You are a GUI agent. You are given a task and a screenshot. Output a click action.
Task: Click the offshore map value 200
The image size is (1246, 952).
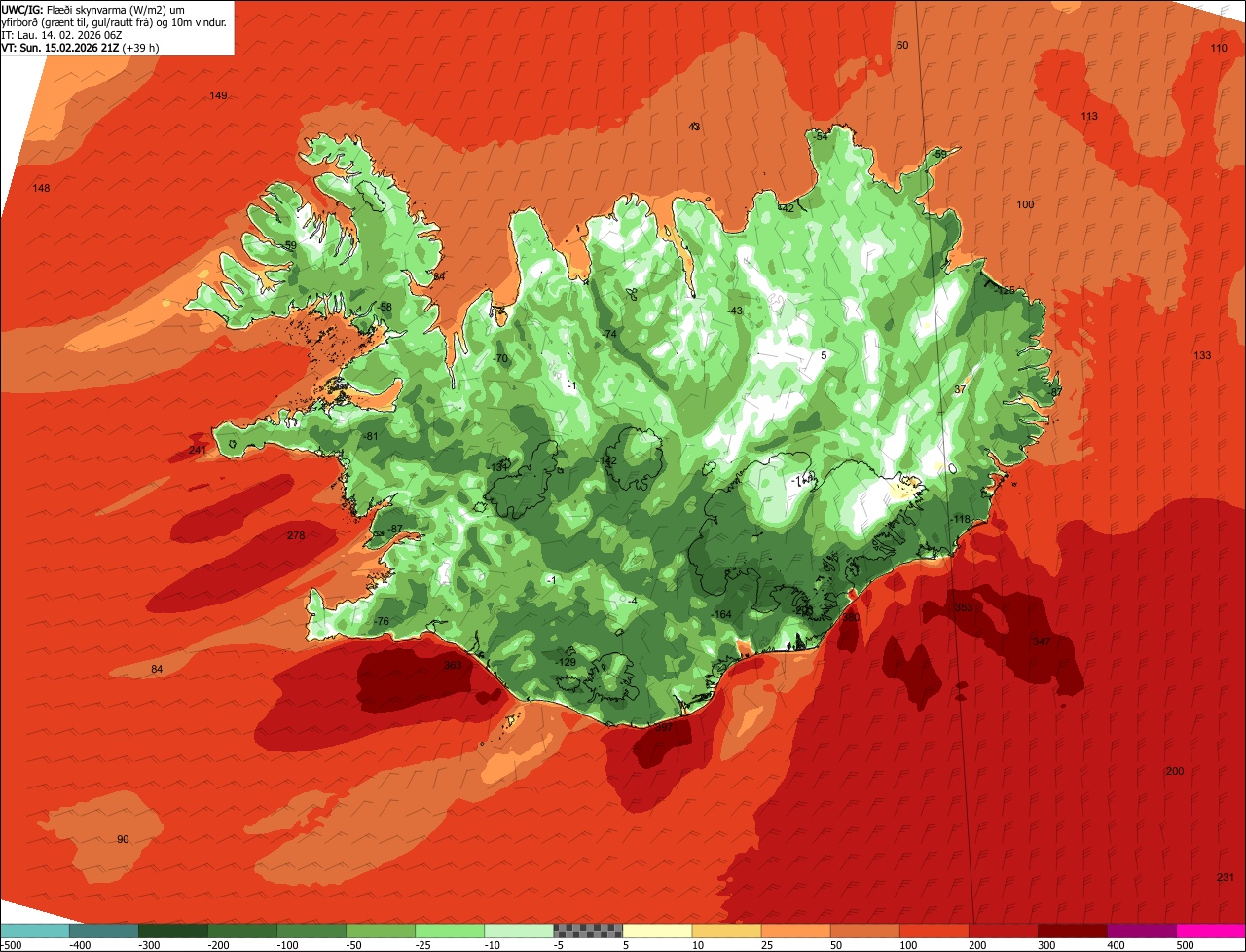pyautogui.click(x=1175, y=772)
